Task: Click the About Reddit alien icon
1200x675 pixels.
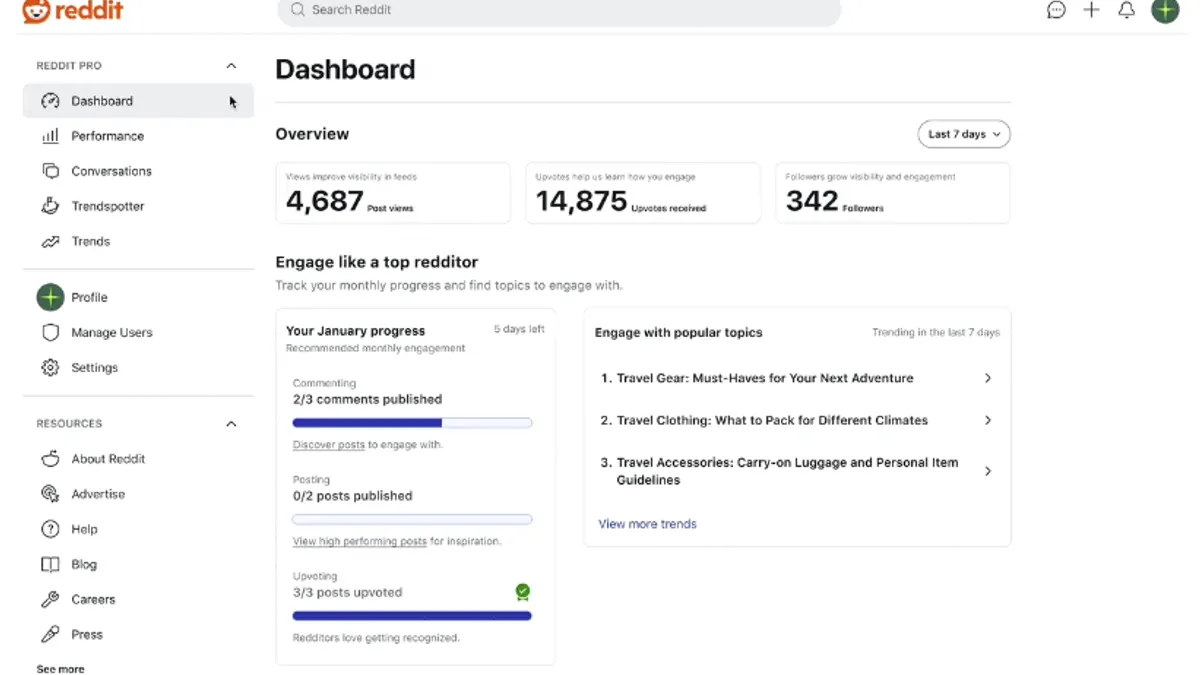Action: (50, 459)
